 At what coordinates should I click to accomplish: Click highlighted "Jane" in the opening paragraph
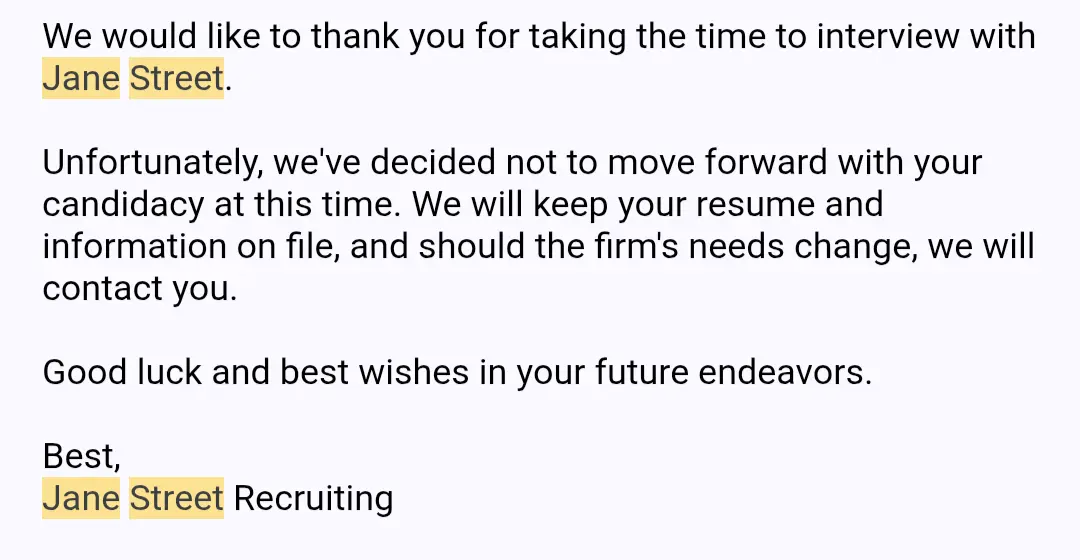tap(81, 78)
